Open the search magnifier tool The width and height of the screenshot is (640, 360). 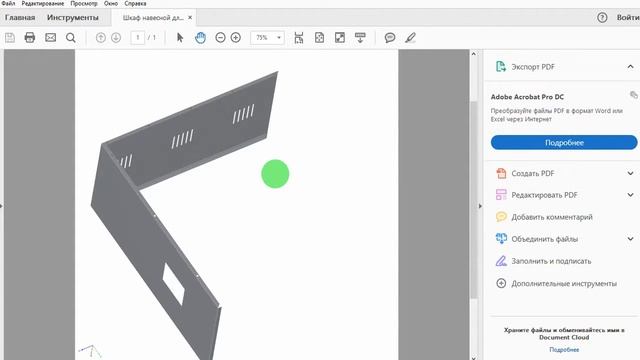click(71, 38)
